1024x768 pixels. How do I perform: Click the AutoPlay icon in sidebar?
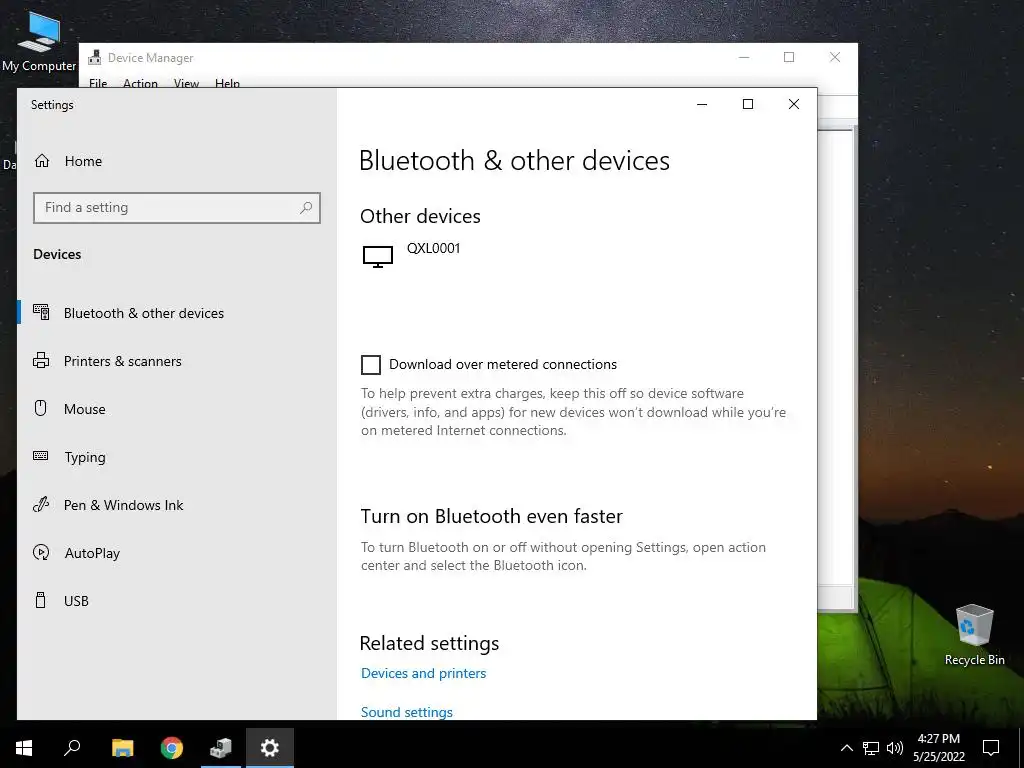pyautogui.click(x=41, y=552)
